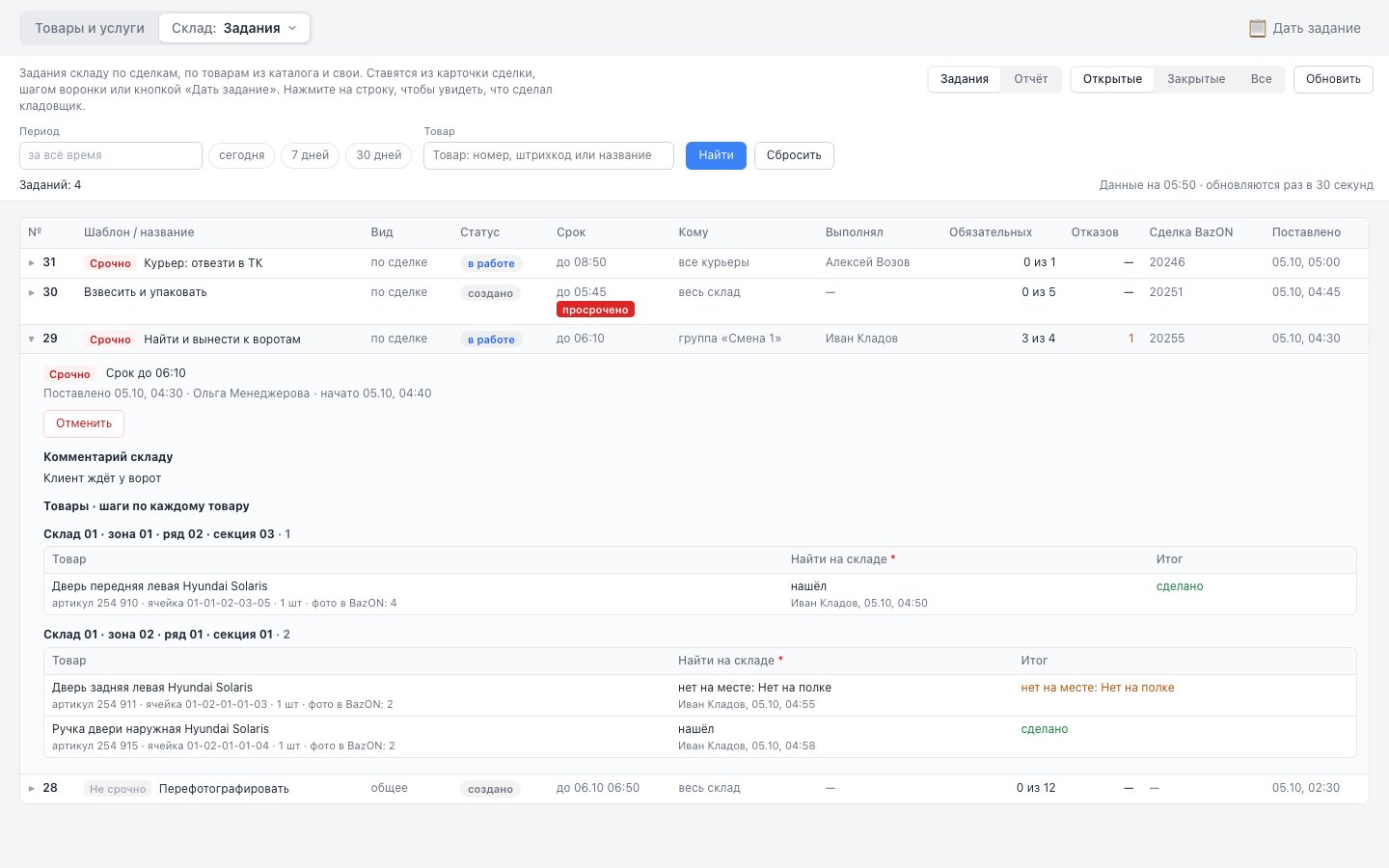
Task: Click the "Сбросить" button
Action: [794, 155]
